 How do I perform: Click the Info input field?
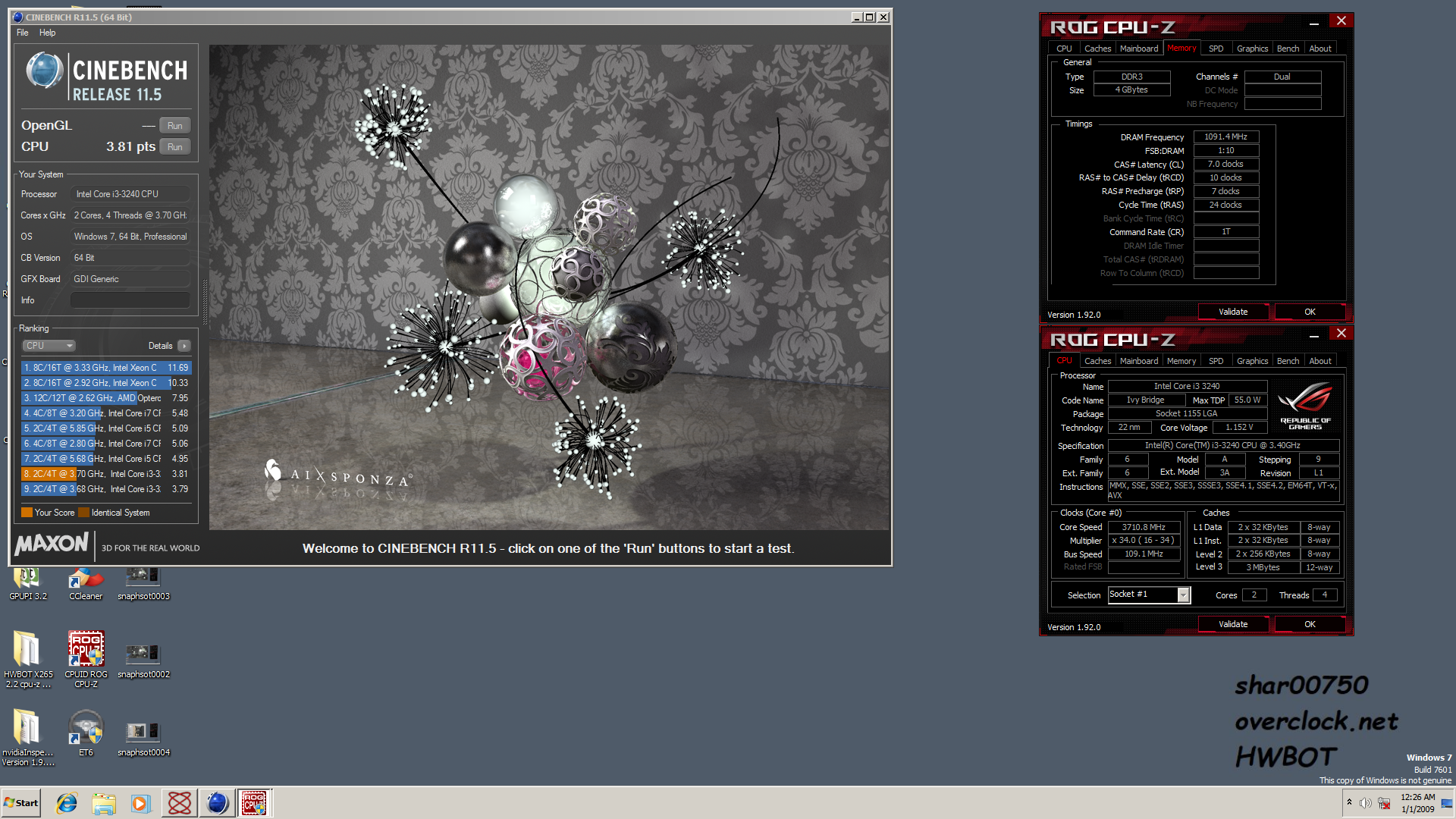tap(130, 300)
